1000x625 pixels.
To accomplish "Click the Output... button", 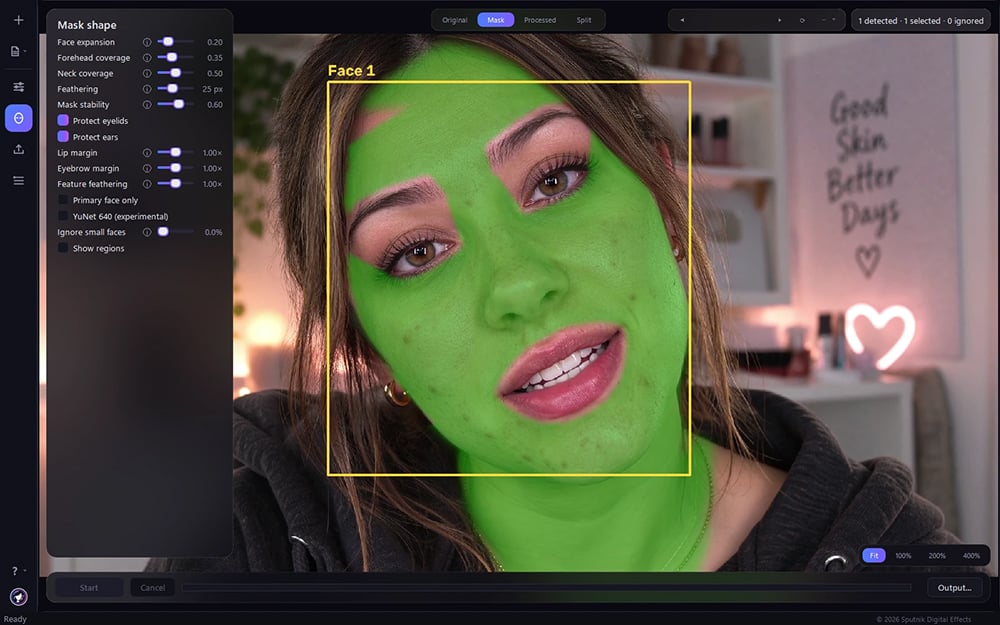I will click(x=954, y=588).
